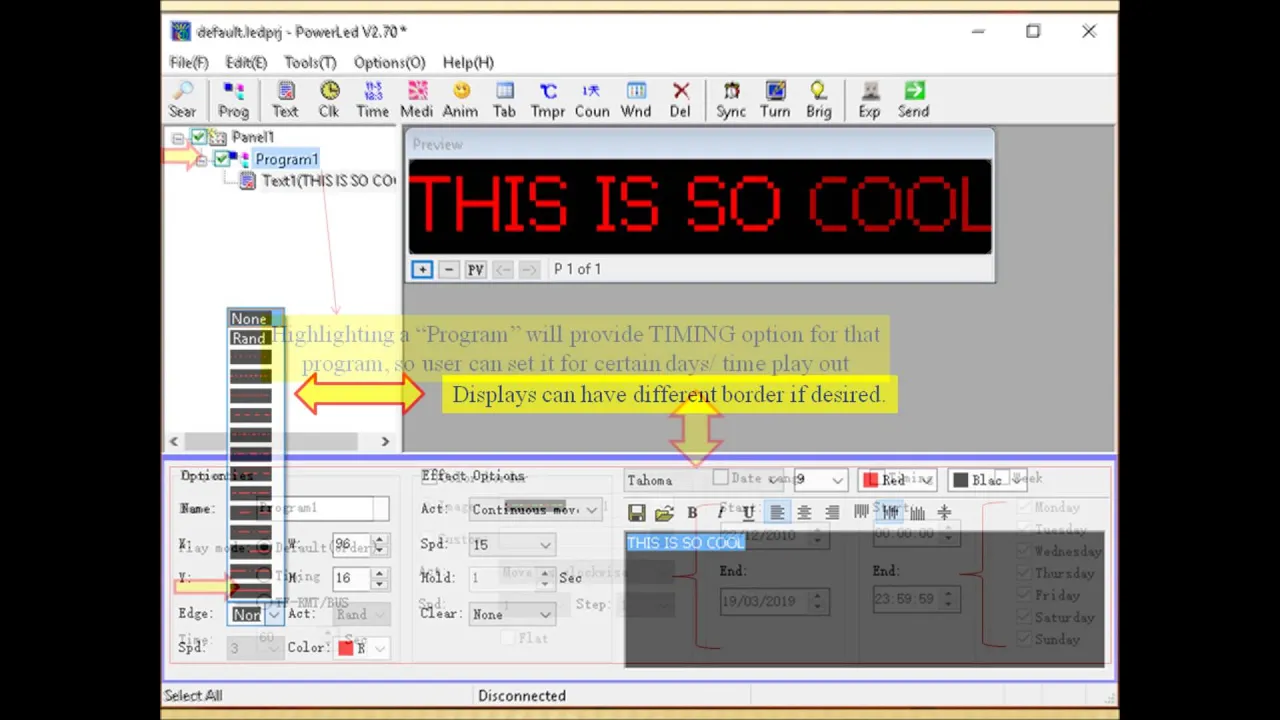Open the Black background color picker
The image size is (1280, 720).
click(x=988, y=480)
